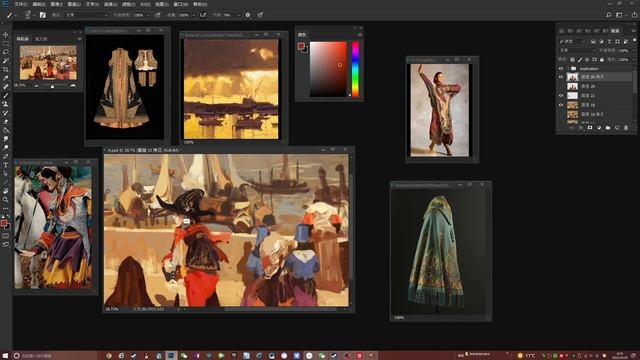Select the Eyedropper tool
The width and height of the screenshot is (640, 360).
(6, 78)
